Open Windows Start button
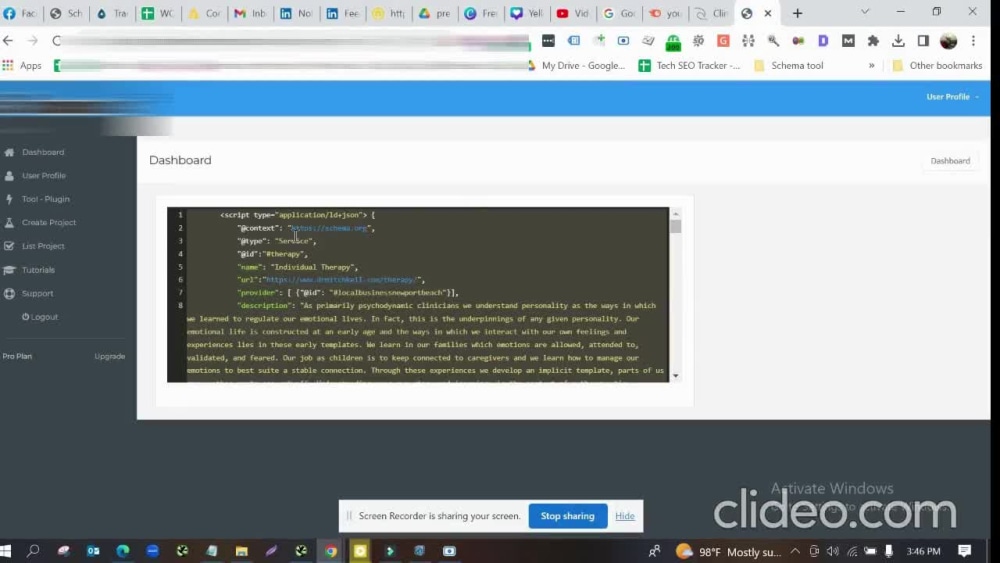Viewport: 1000px width, 563px height. [6, 550]
